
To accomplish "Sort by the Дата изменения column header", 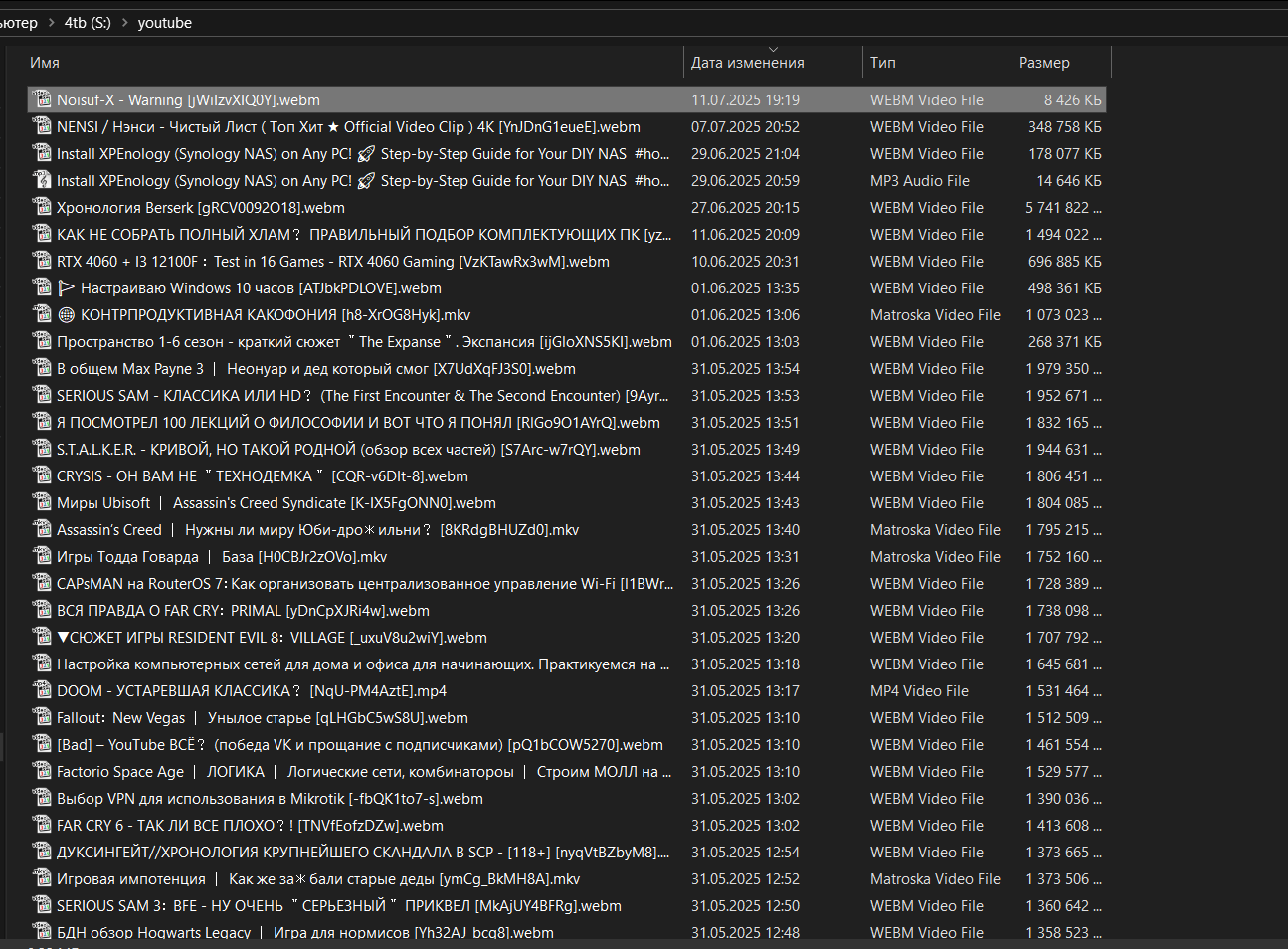I will tap(748, 62).
